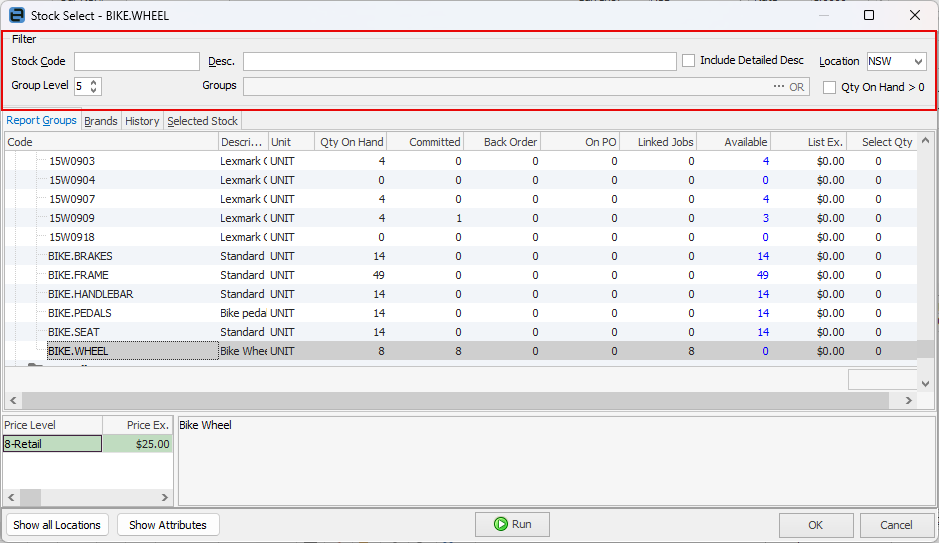
Task: Click the Show all Locations button
Action: [x=57, y=525]
